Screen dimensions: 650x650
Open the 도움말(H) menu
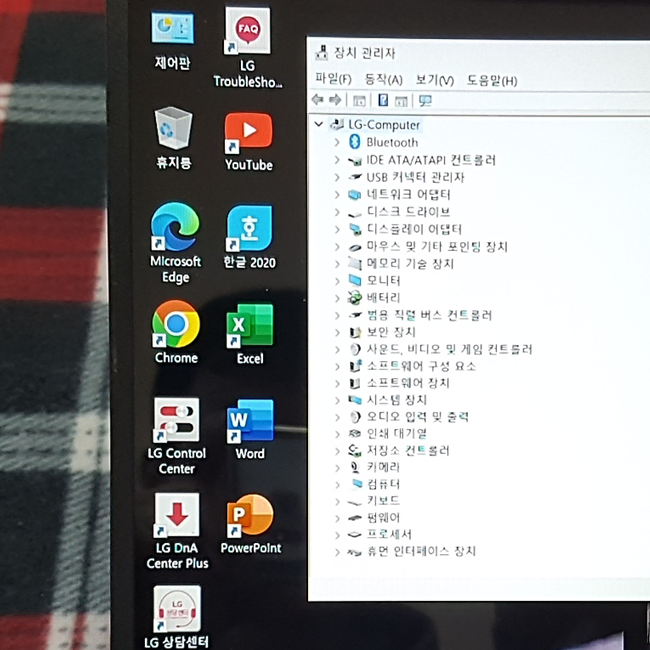pyautogui.click(x=492, y=80)
